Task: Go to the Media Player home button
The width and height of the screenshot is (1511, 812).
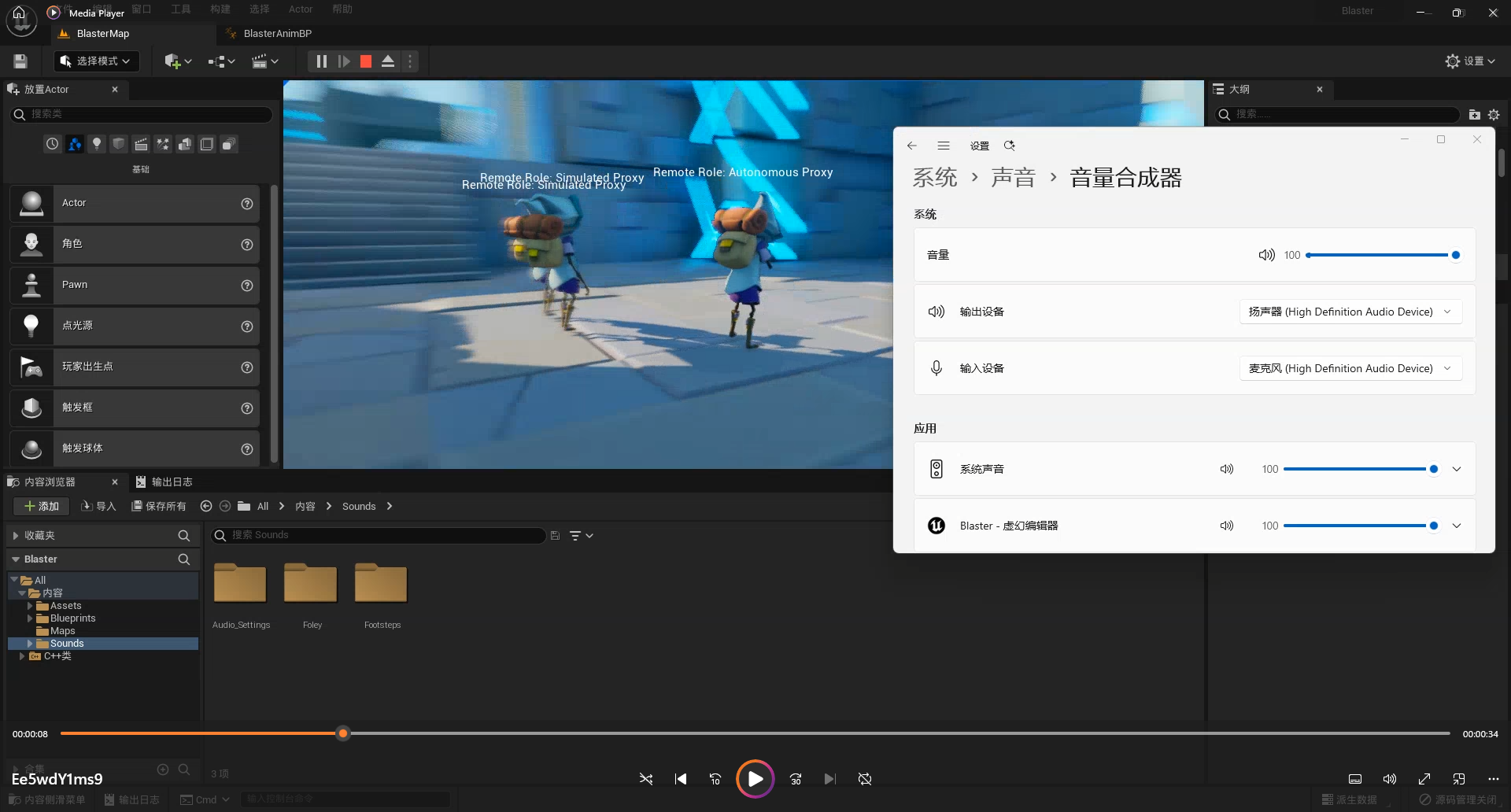Action: (19, 13)
